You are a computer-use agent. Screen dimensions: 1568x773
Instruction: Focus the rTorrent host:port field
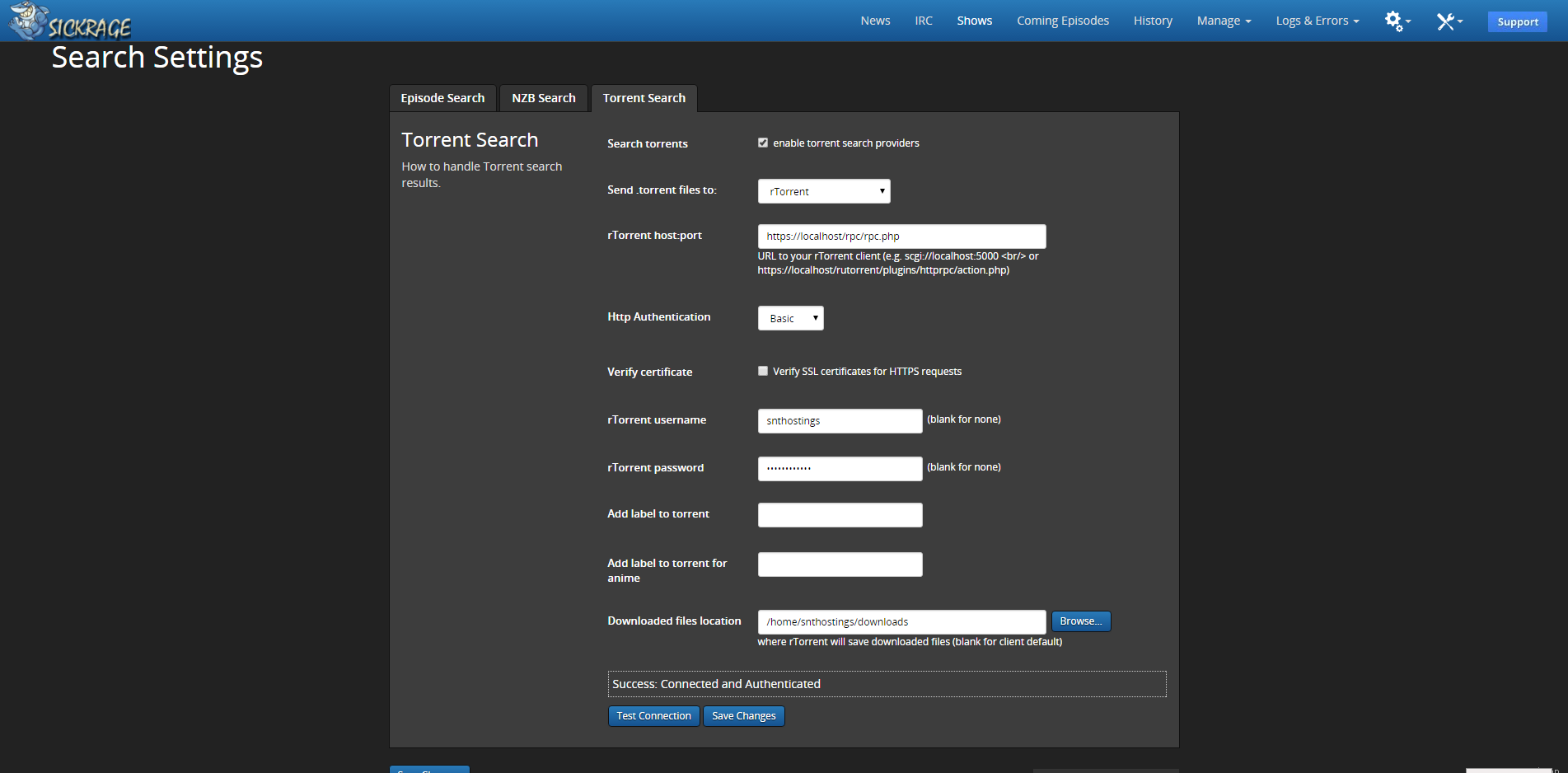[x=902, y=237]
